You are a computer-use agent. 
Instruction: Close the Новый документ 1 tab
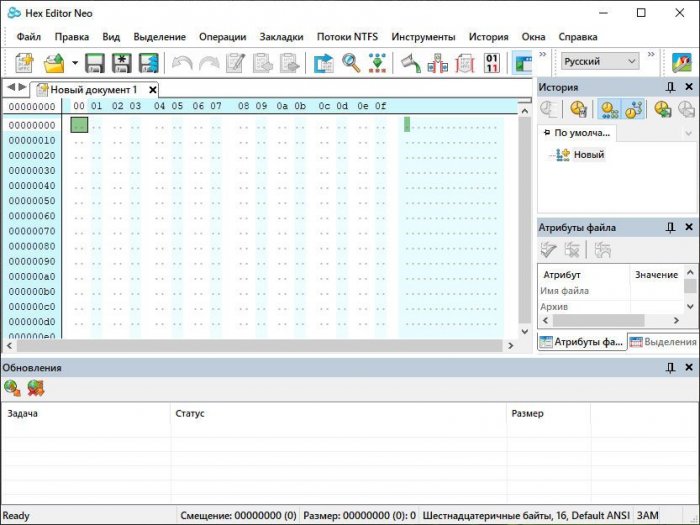point(153,89)
